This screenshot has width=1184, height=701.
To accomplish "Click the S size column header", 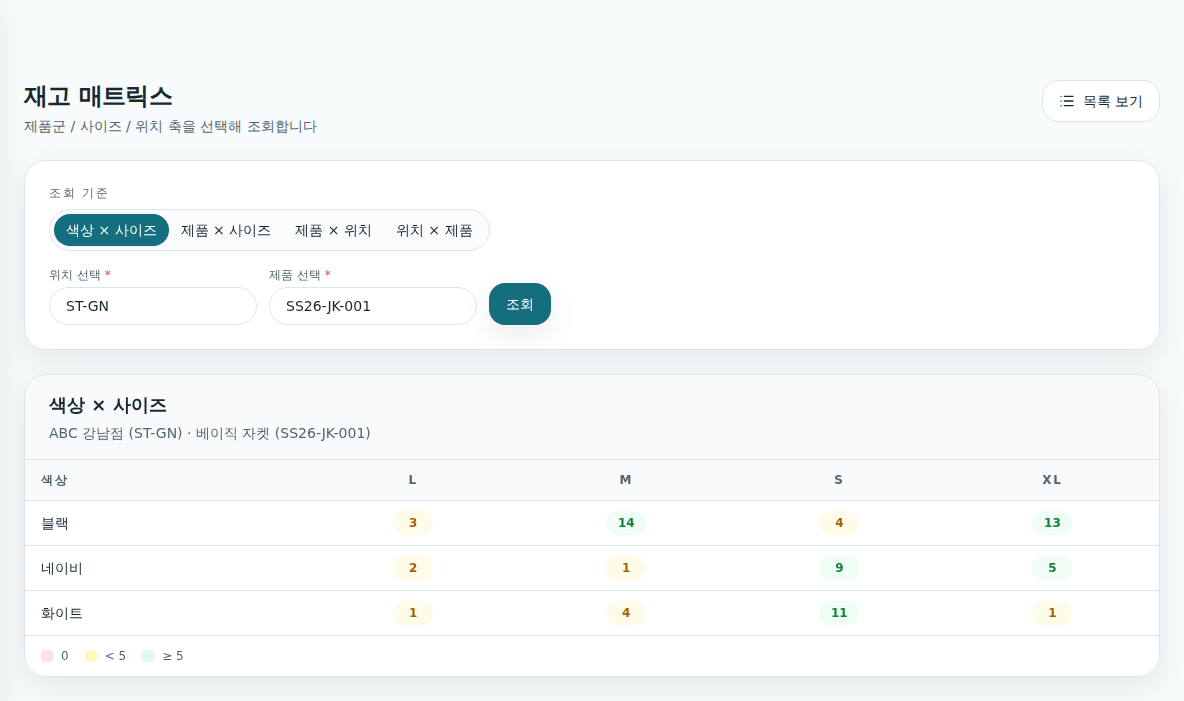I will [x=838, y=480].
